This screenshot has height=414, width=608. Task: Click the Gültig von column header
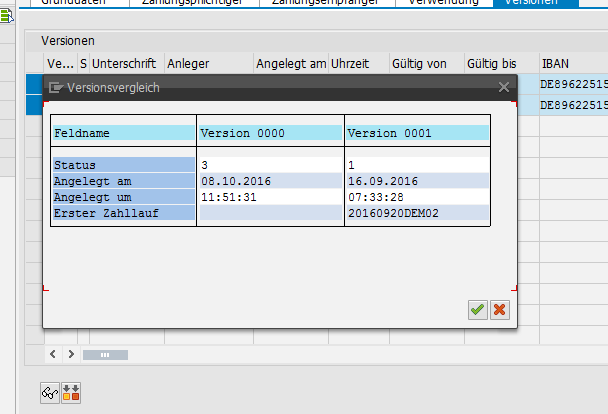[x=418, y=64]
